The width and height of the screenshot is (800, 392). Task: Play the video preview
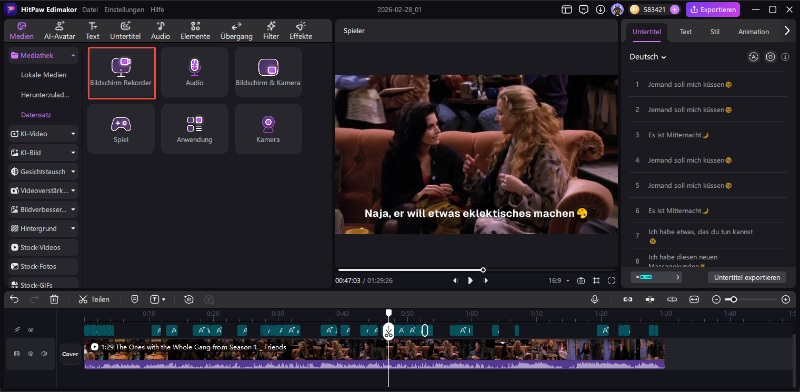[470, 281]
